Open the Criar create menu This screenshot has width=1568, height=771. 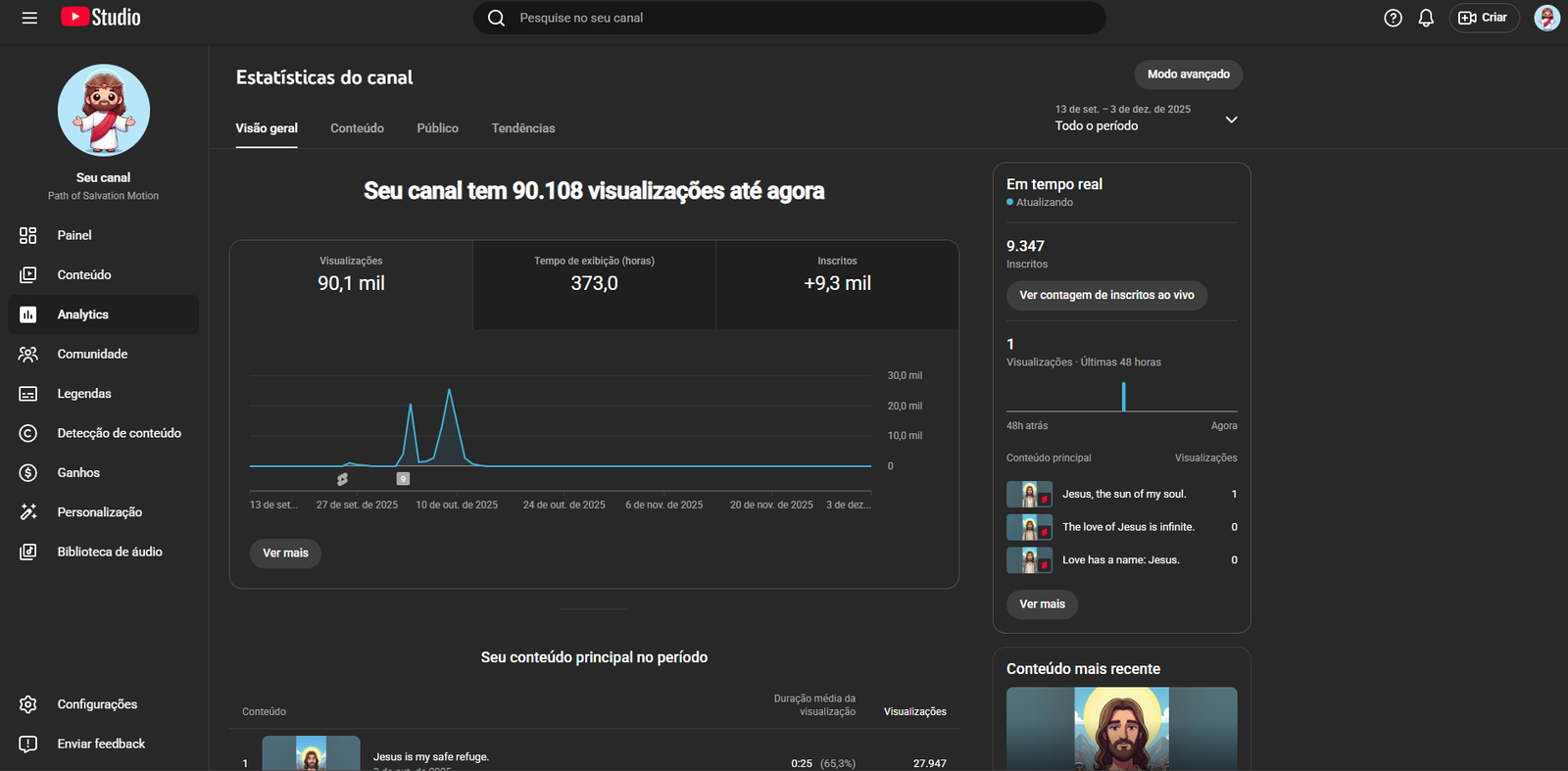click(1483, 18)
